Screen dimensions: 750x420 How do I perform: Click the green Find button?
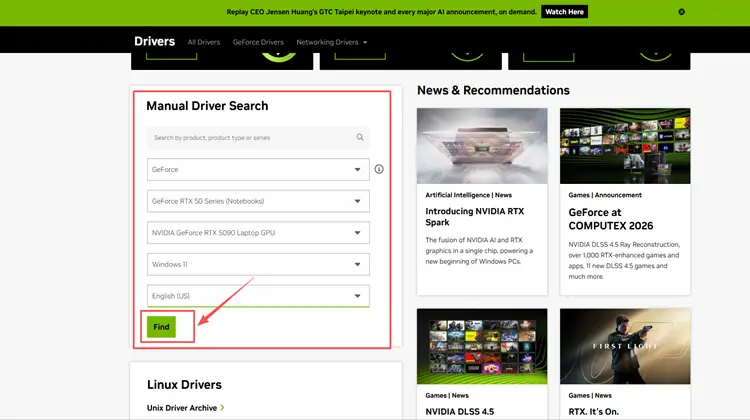point(161,327)
